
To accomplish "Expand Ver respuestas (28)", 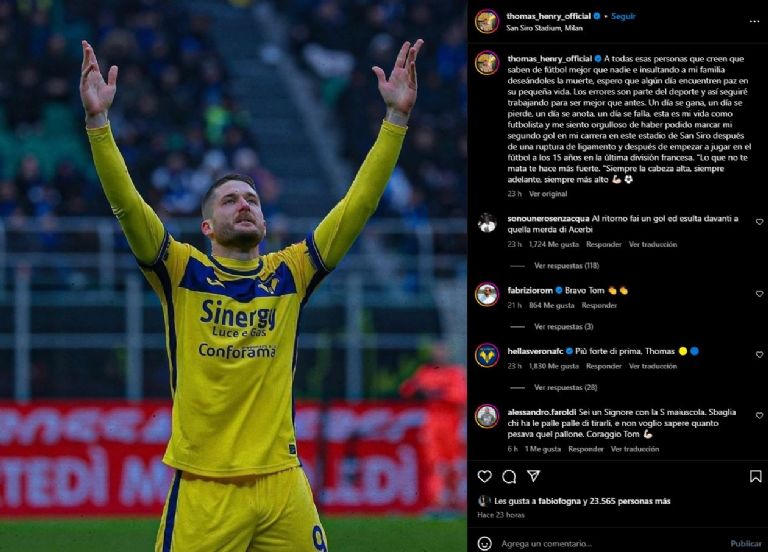I will (x=565, y=387).
